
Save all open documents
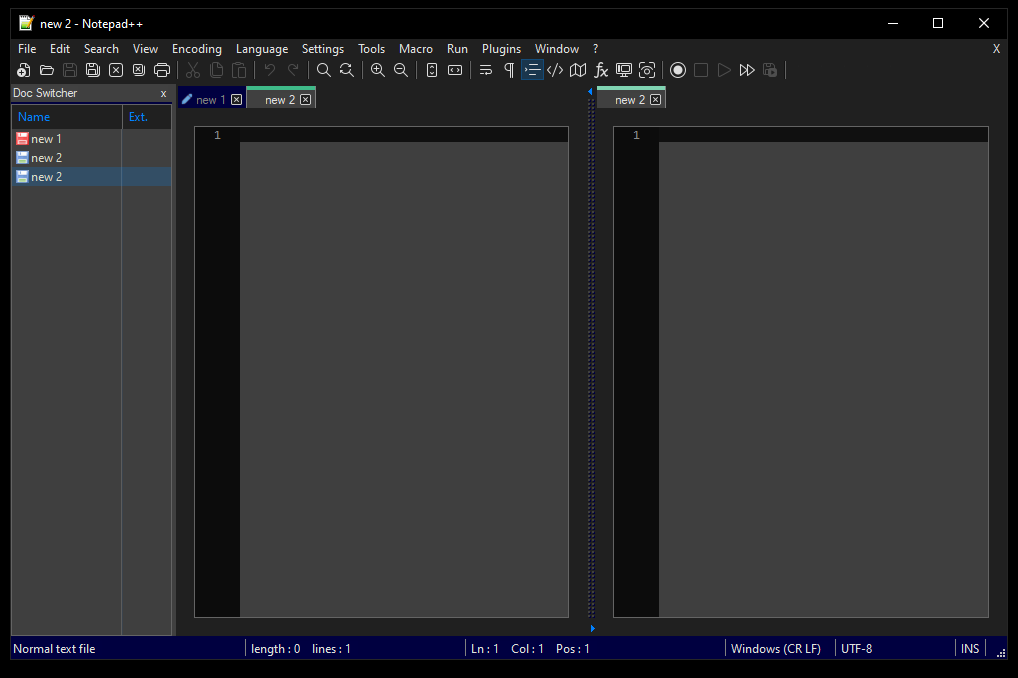(93, 70)
